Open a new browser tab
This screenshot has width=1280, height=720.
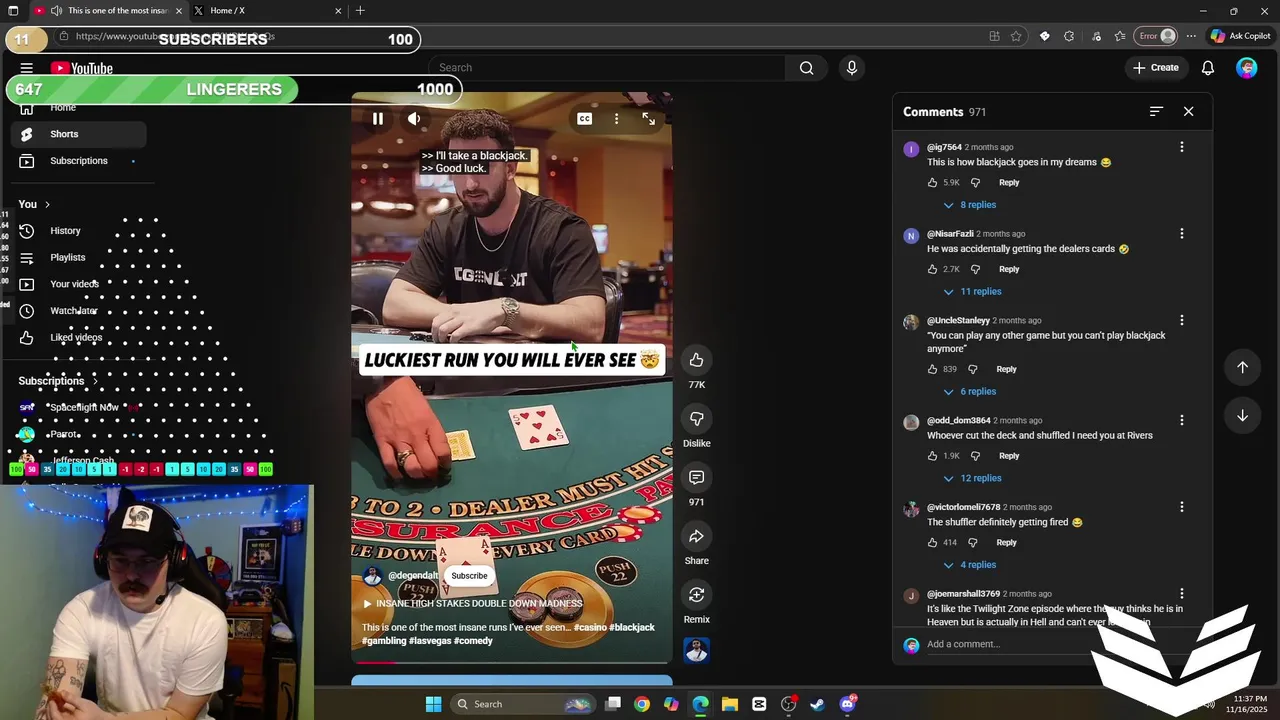coord(360,11)
